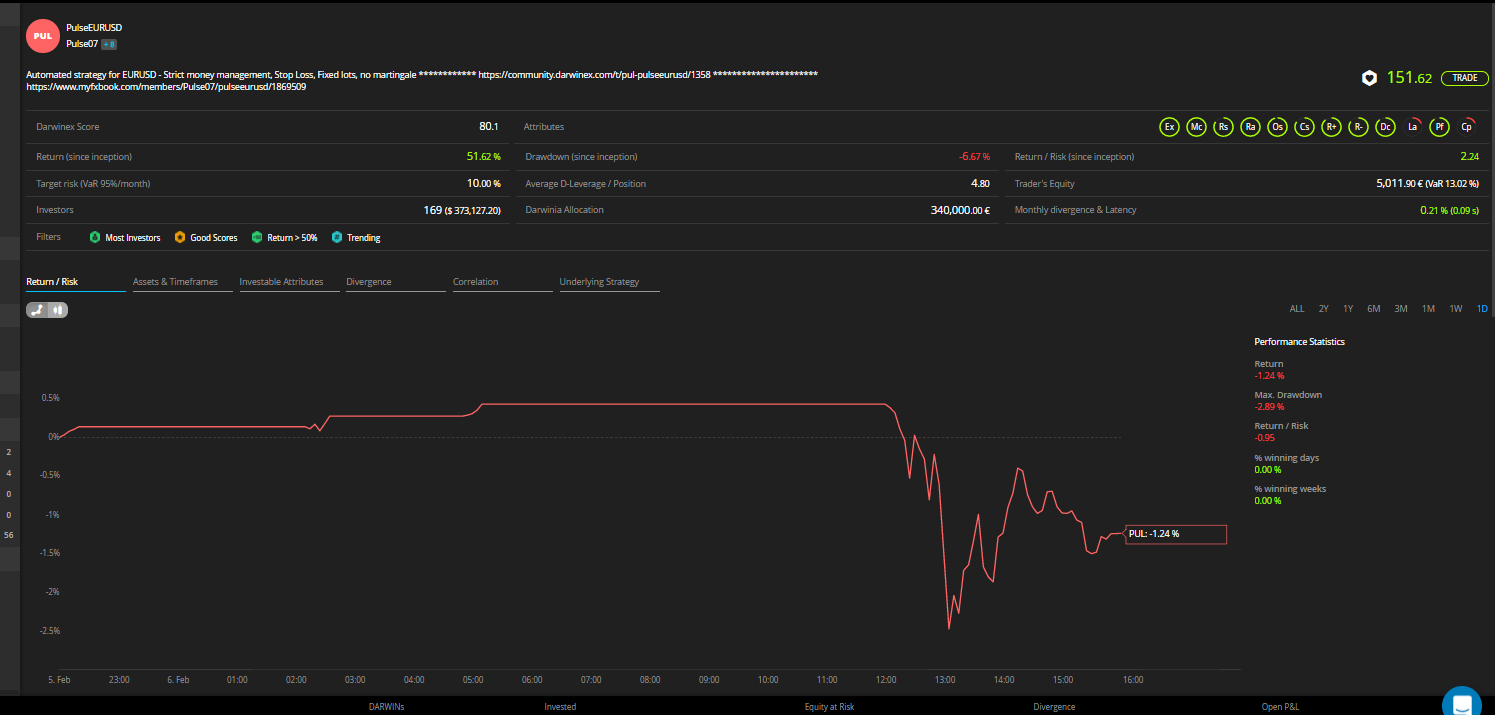
Task: Select the ALL chart time range
Action: [x=1297, y=309]
